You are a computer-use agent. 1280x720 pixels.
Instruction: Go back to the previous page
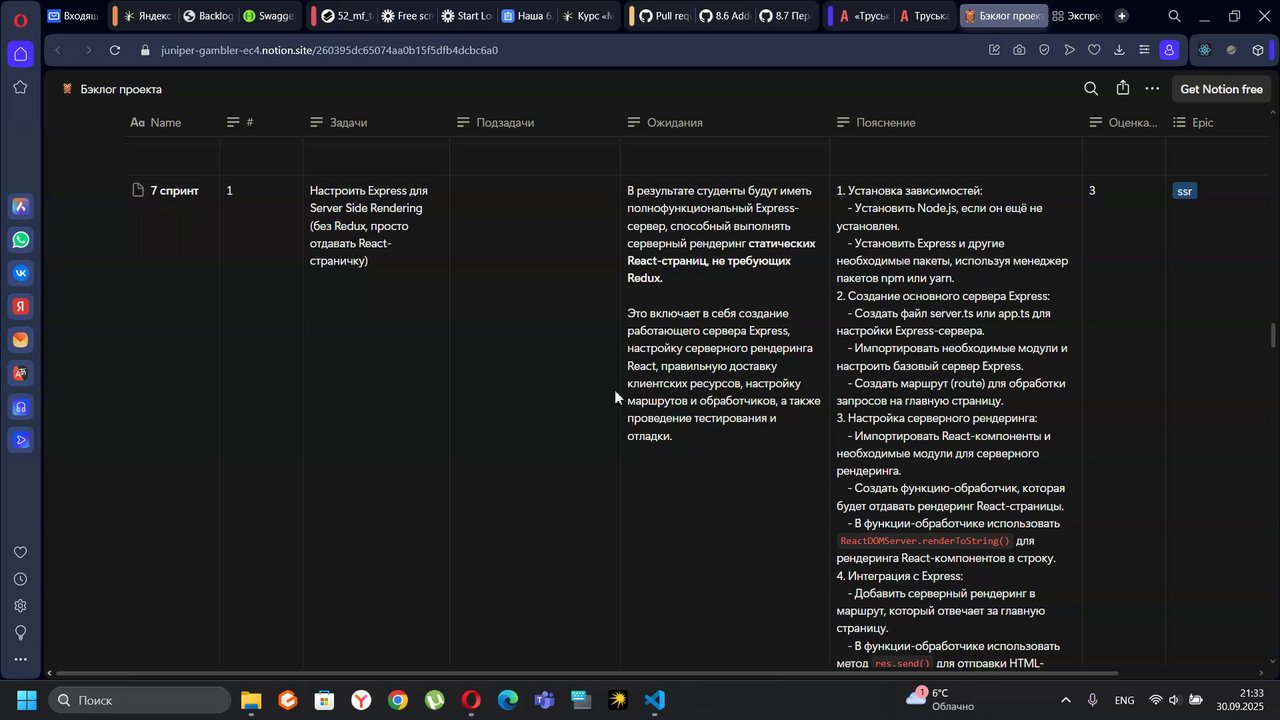point(59,50)
